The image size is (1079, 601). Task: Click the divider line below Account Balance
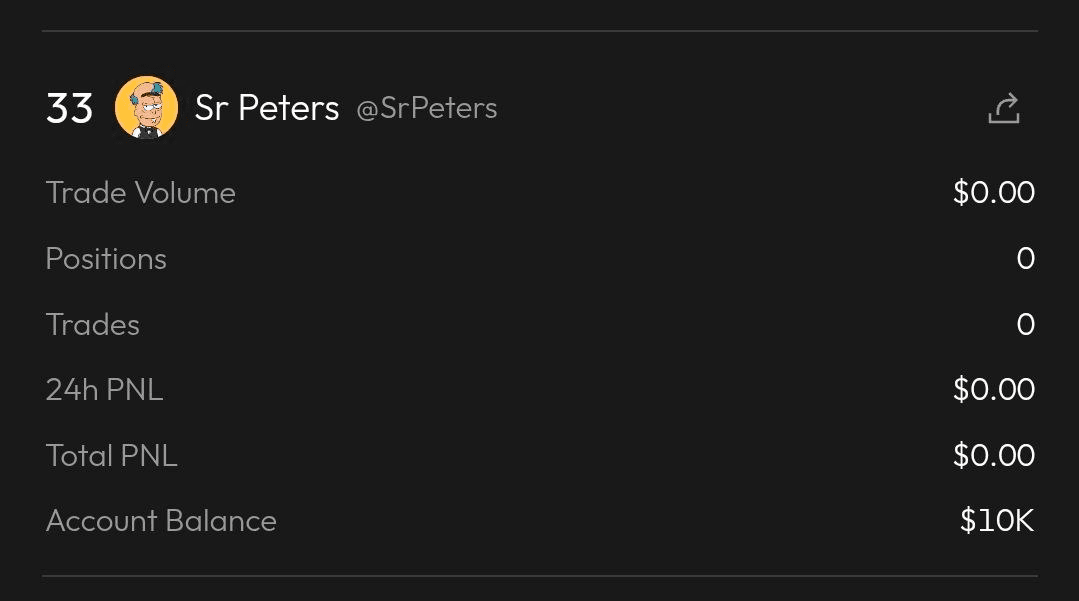point(540,576)
